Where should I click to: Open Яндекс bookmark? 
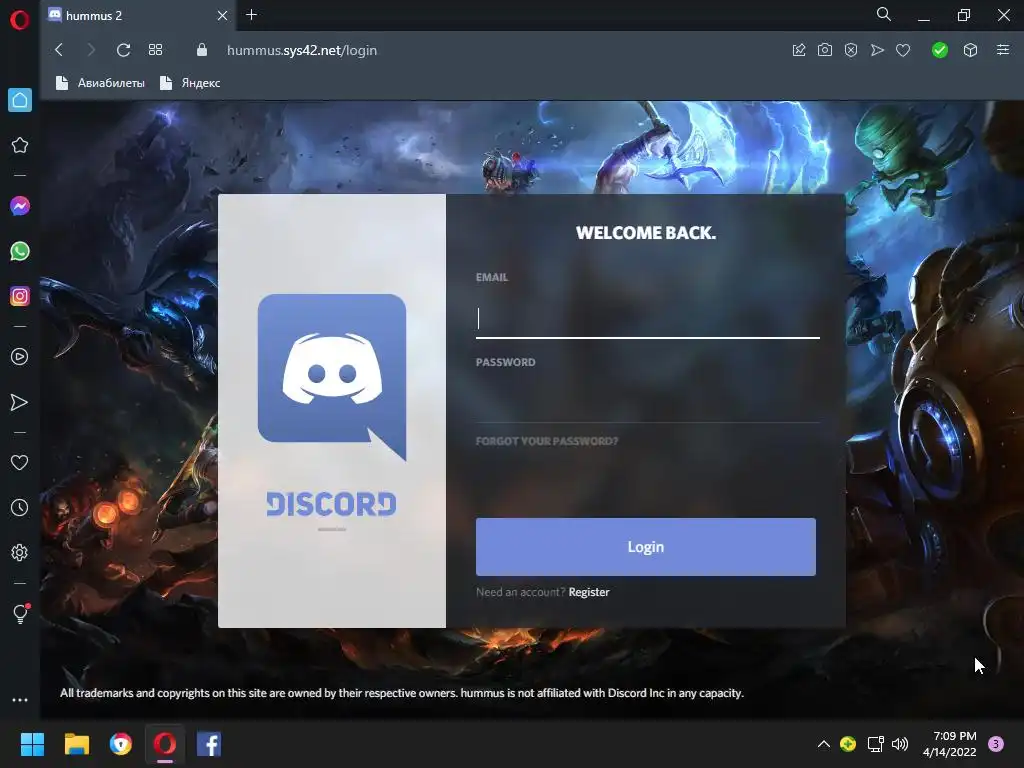pyautogui.click(x=190, y=83)
